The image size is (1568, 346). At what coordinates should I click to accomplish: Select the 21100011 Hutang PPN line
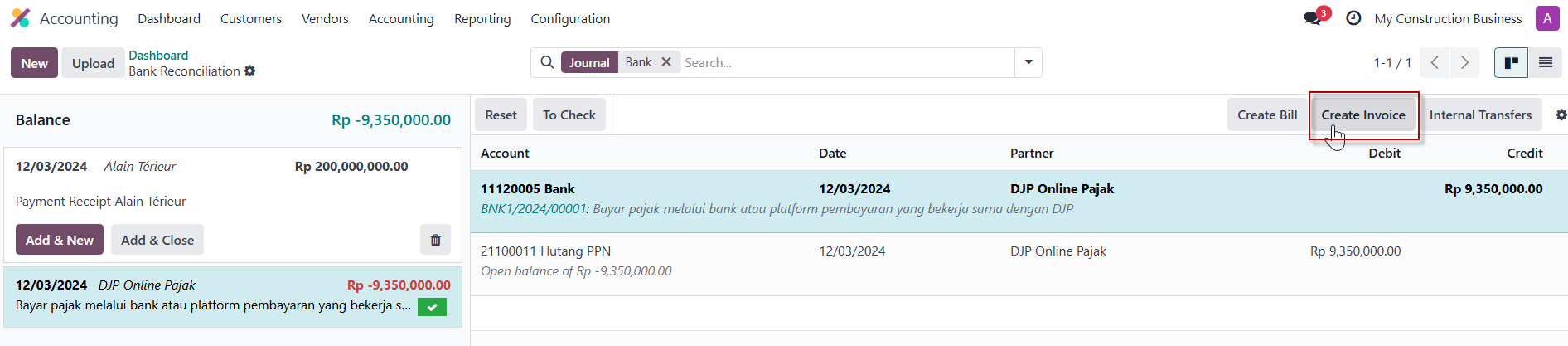click(x=1019, y=264)
